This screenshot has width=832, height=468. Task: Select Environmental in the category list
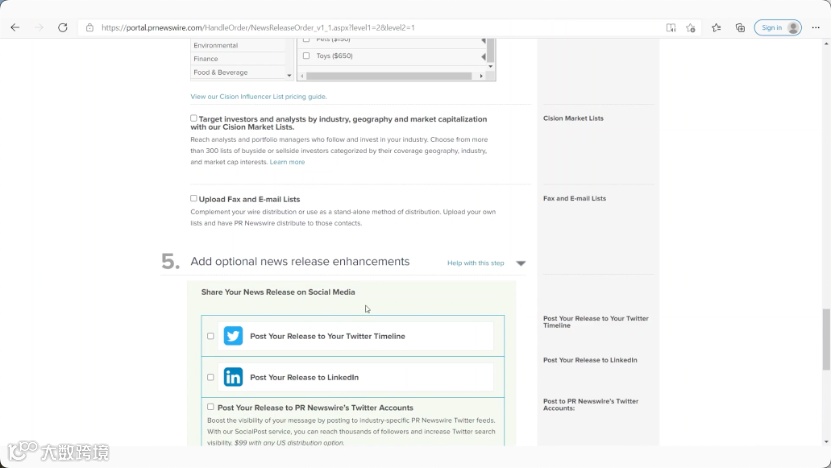[215, 46]
